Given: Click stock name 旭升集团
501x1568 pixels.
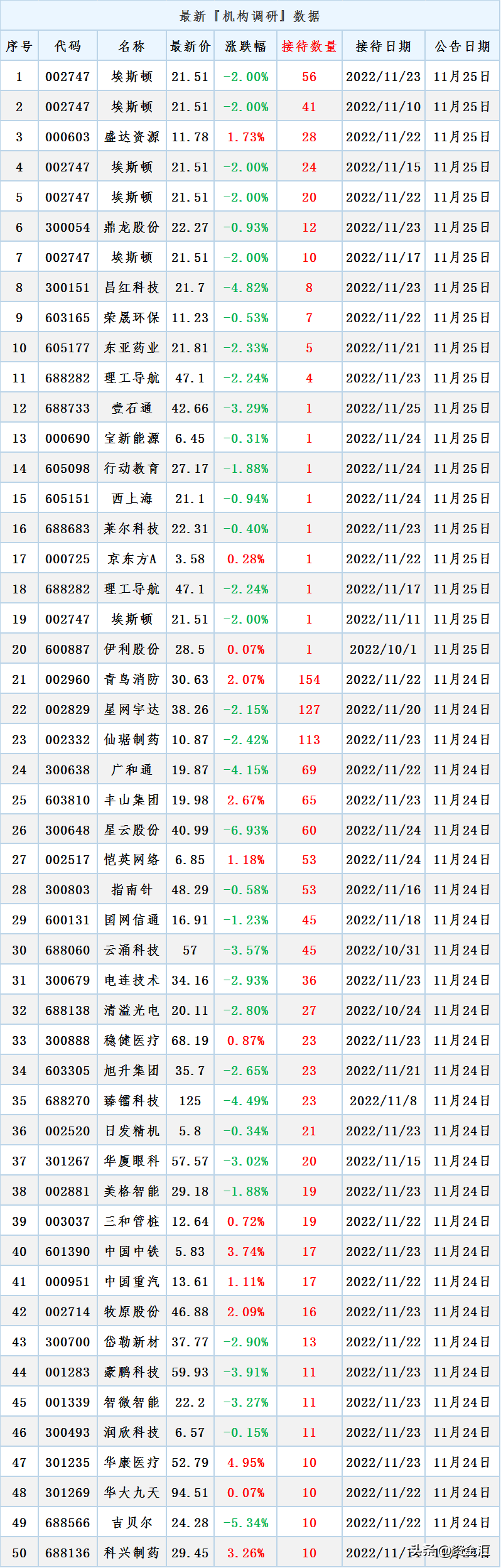Looking at the screenshot, I should 132,1071.
